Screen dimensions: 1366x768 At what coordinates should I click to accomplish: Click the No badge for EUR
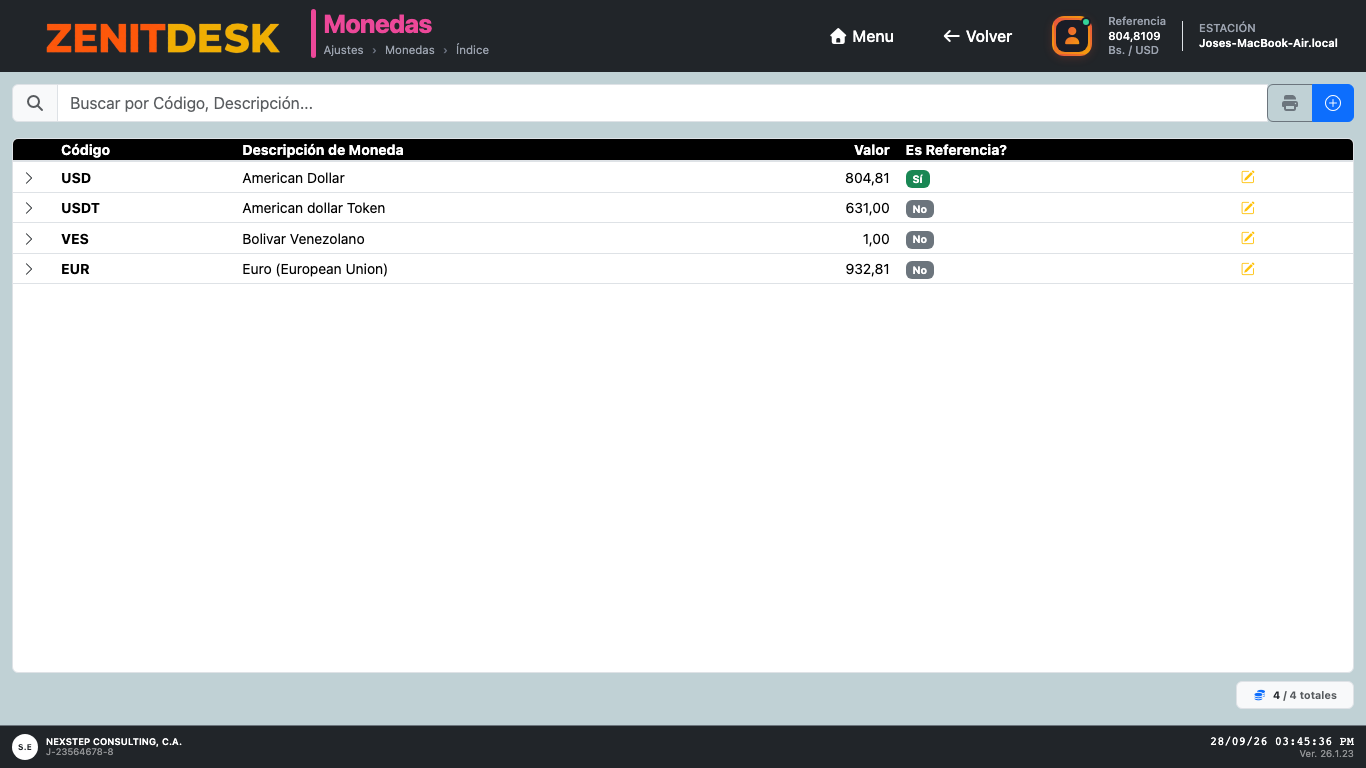pos(920,270)
